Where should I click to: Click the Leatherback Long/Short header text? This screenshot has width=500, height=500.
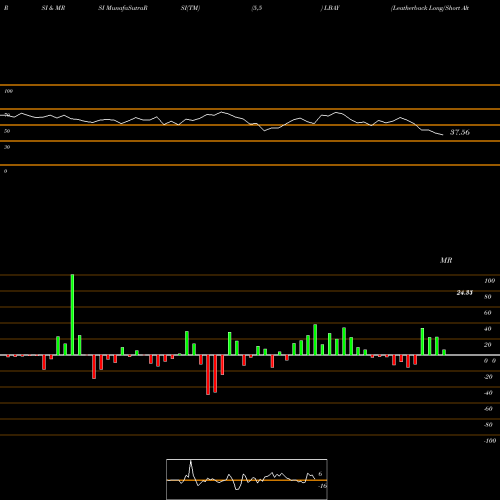point(430,8)
